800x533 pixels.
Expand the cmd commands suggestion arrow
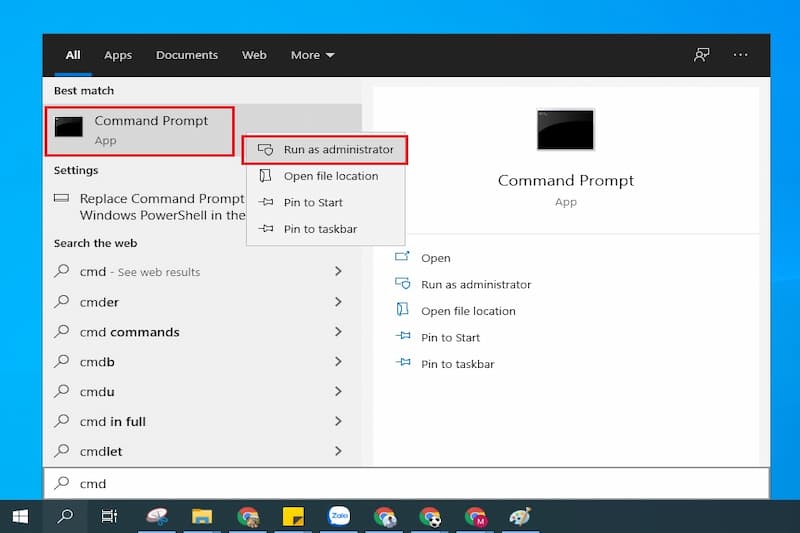point(338,332)
